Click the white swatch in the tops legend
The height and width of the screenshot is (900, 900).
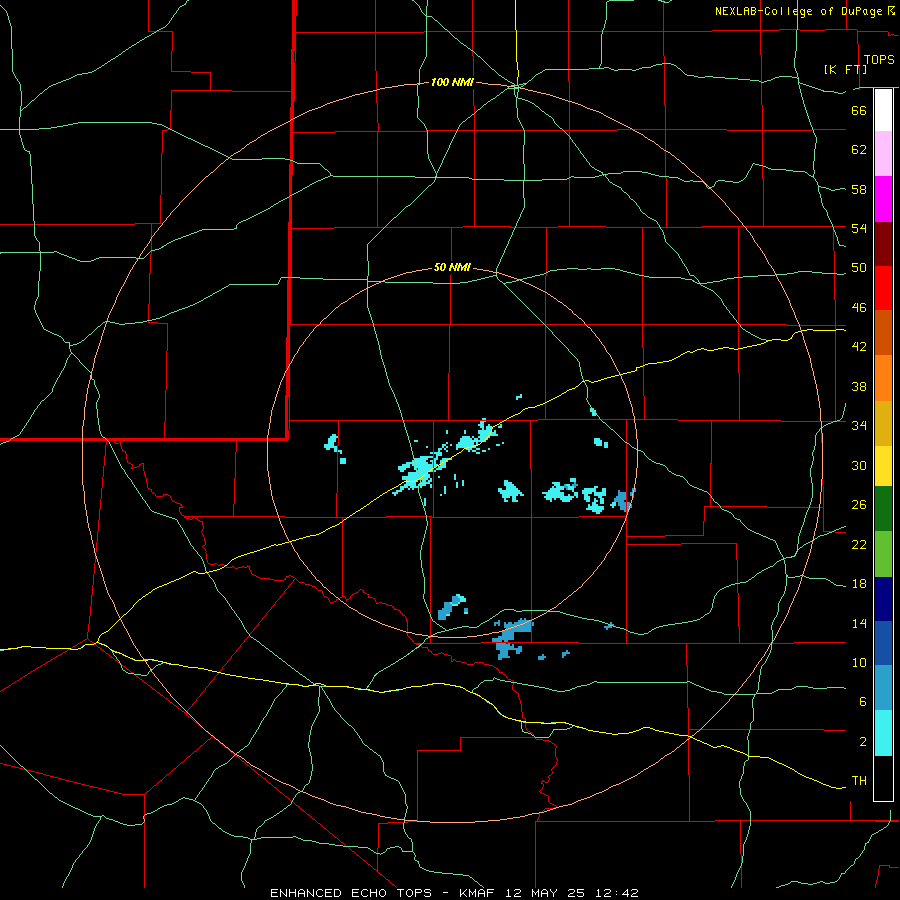point(883,110)
